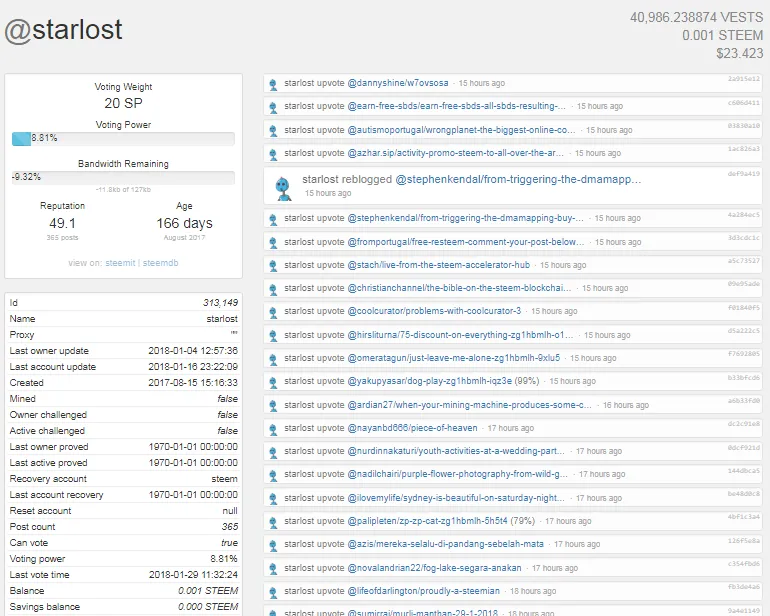Click avatar icon beside palipleten upvote row
This screenshot has width=770, height=616.
(x=273, y=522)
